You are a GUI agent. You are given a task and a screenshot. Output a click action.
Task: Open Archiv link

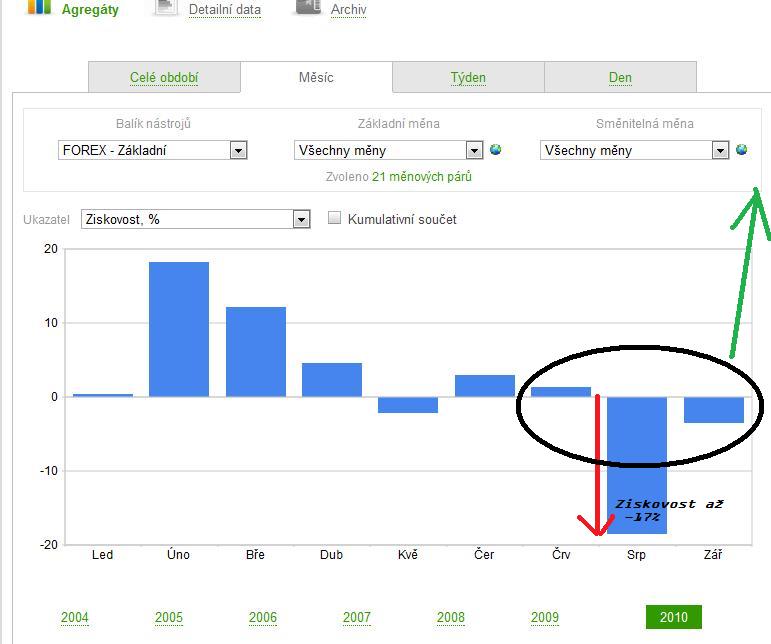pos(349,9)
